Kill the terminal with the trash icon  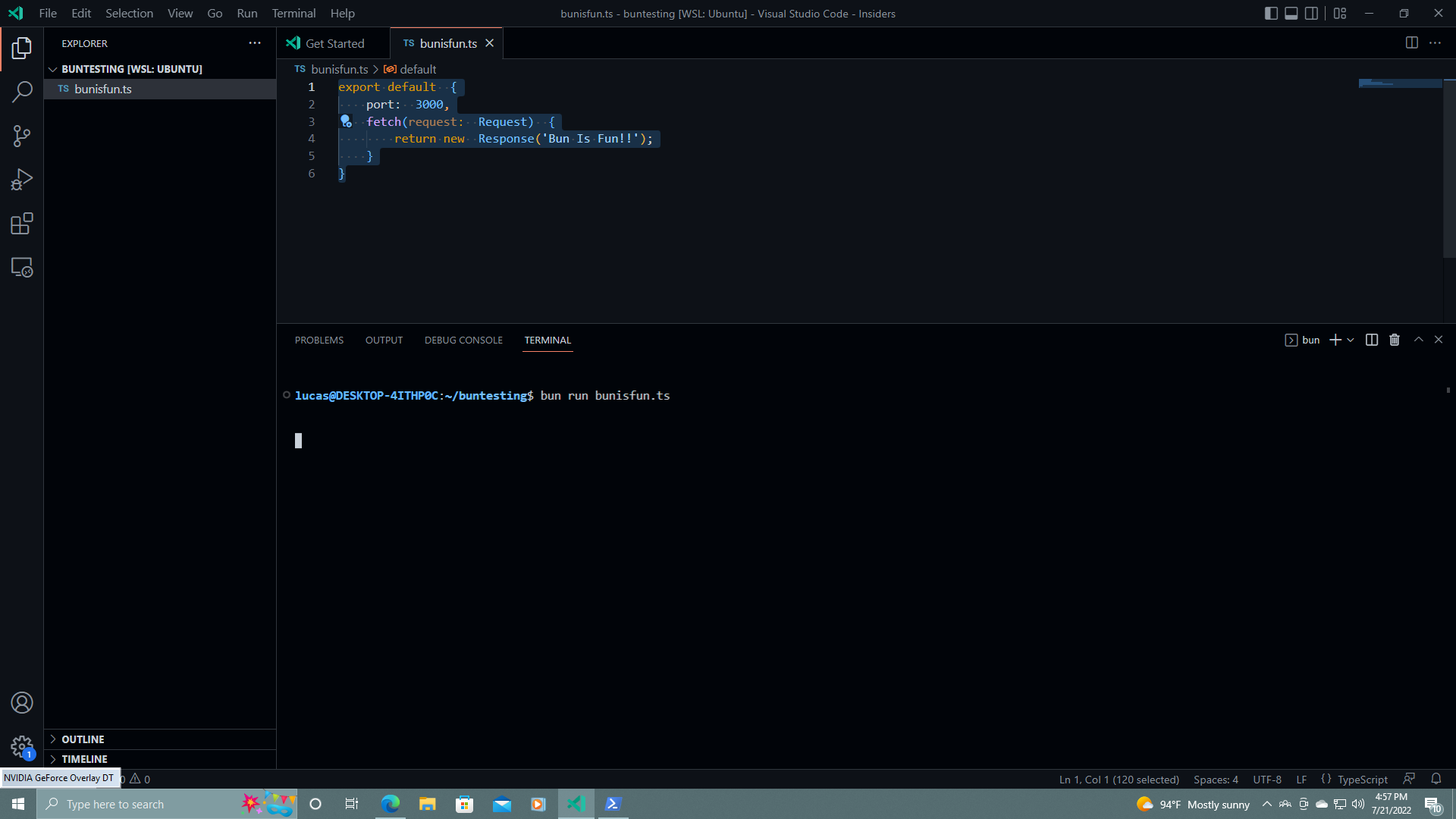1394,339
